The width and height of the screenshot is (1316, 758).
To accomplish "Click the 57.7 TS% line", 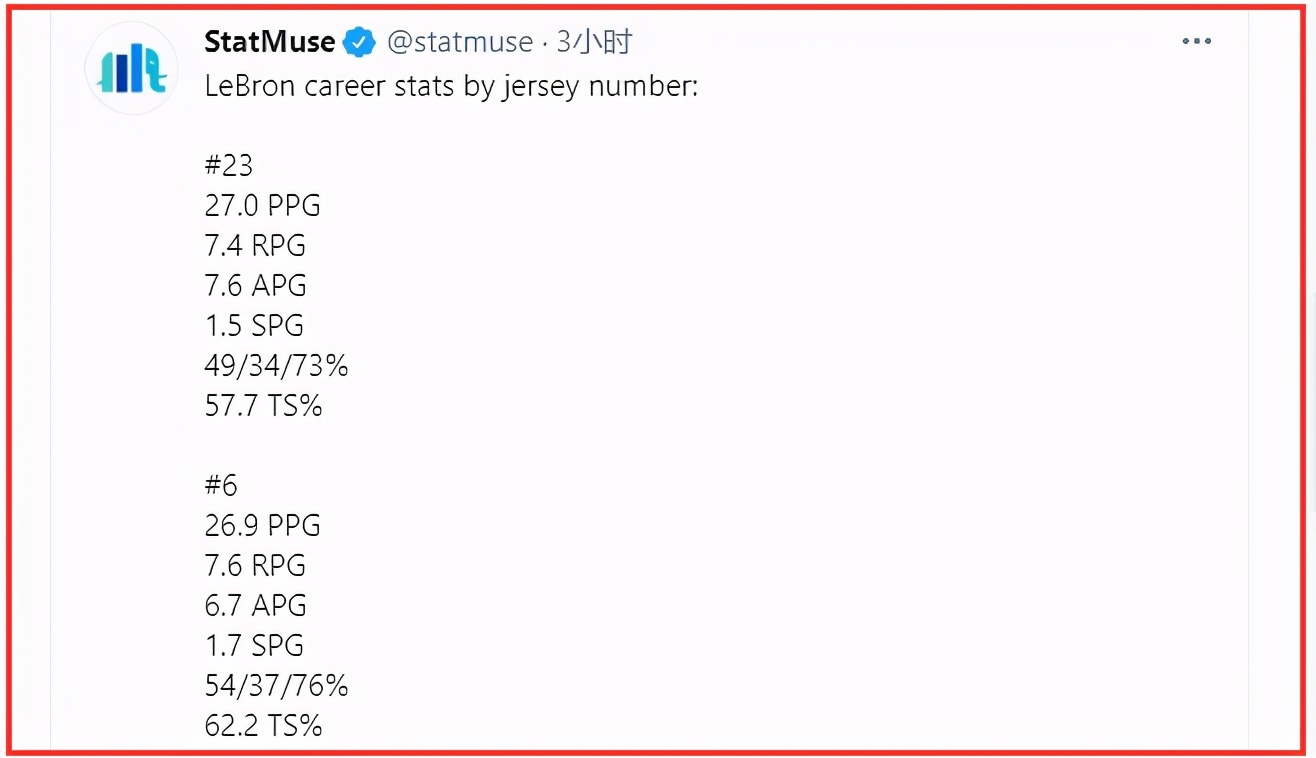I will (263, 406).
